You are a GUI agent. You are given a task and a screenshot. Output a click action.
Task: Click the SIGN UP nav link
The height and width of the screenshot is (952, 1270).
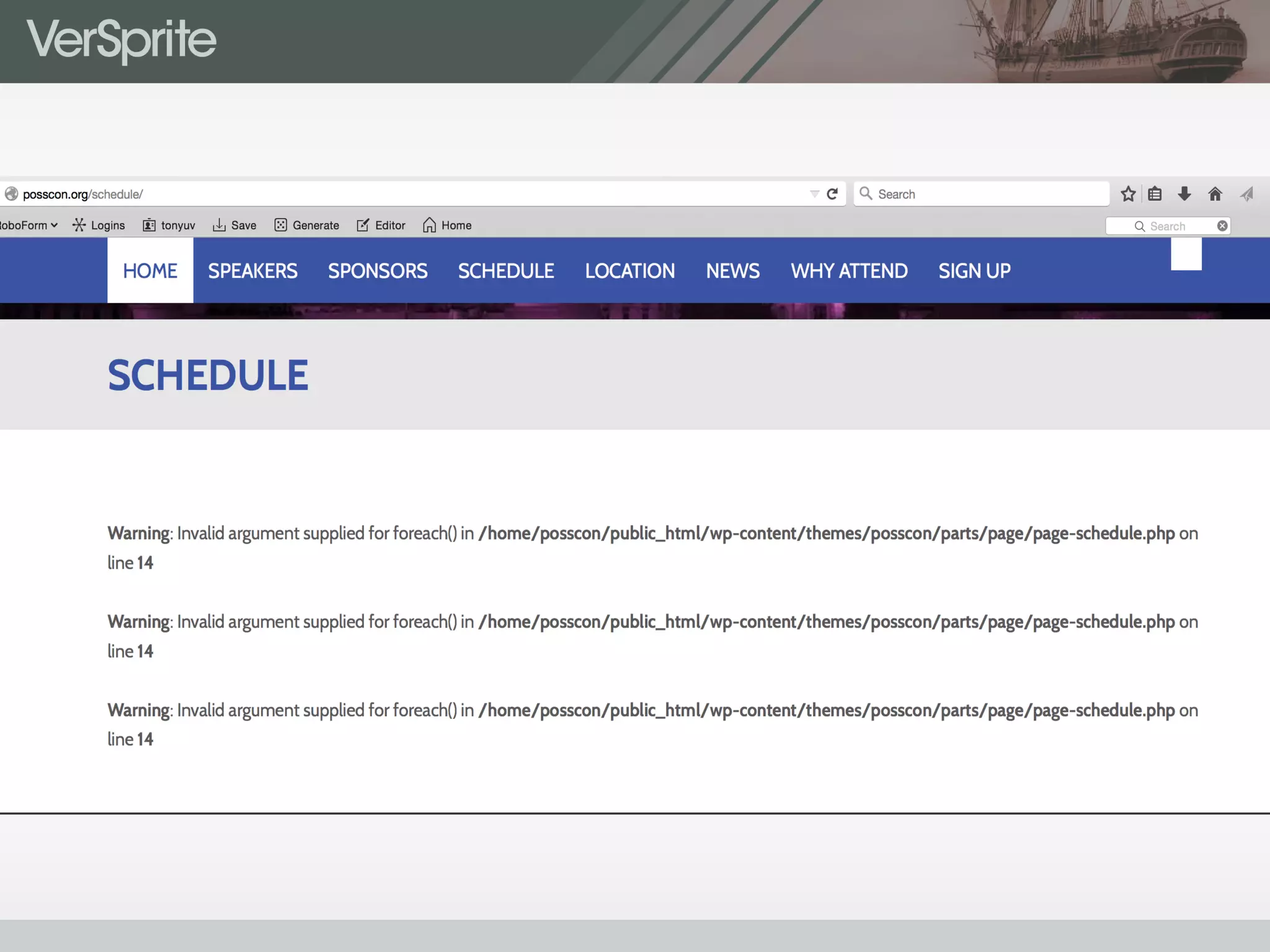pyautogui.click(x=974, y=271)
